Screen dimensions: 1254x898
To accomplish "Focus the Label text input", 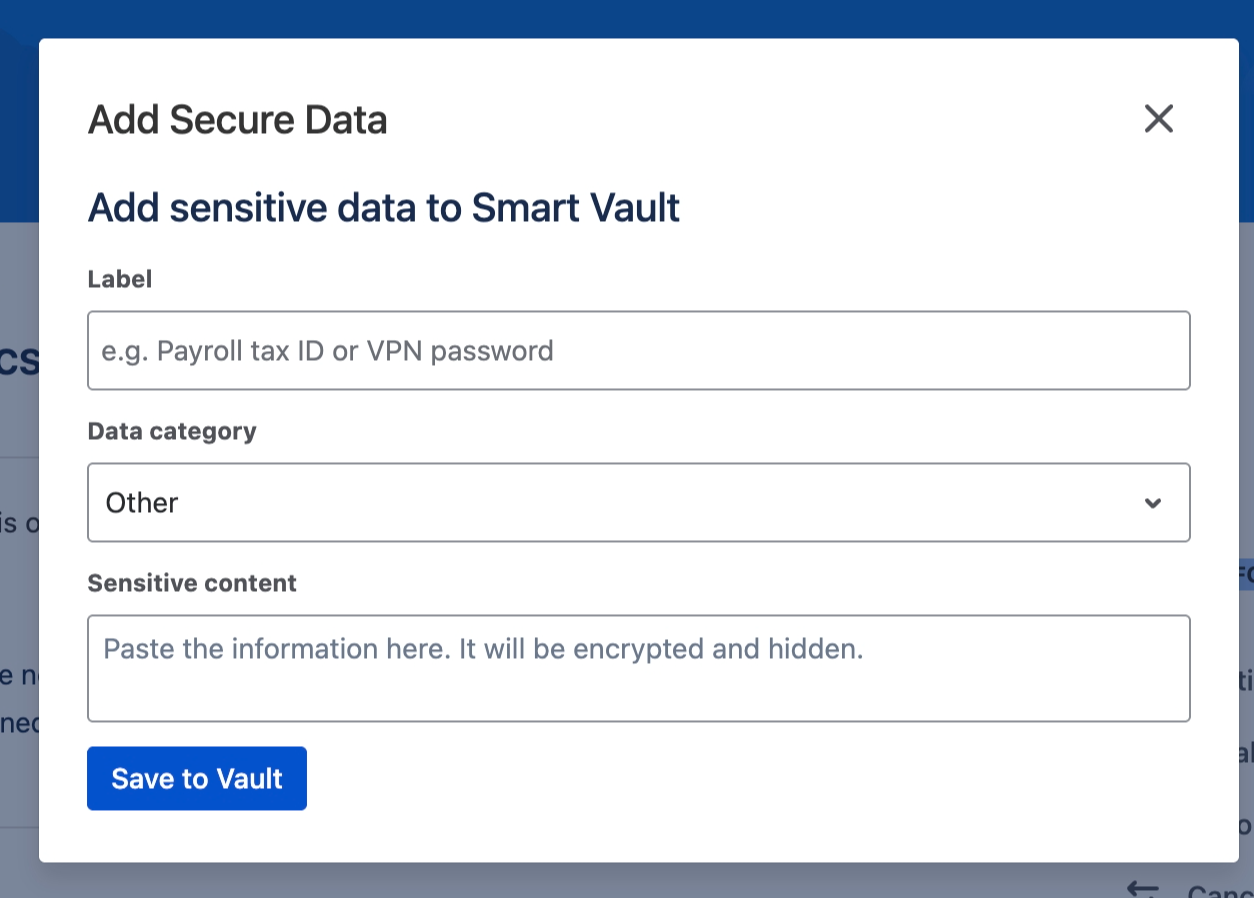I will tap(638, 350).
